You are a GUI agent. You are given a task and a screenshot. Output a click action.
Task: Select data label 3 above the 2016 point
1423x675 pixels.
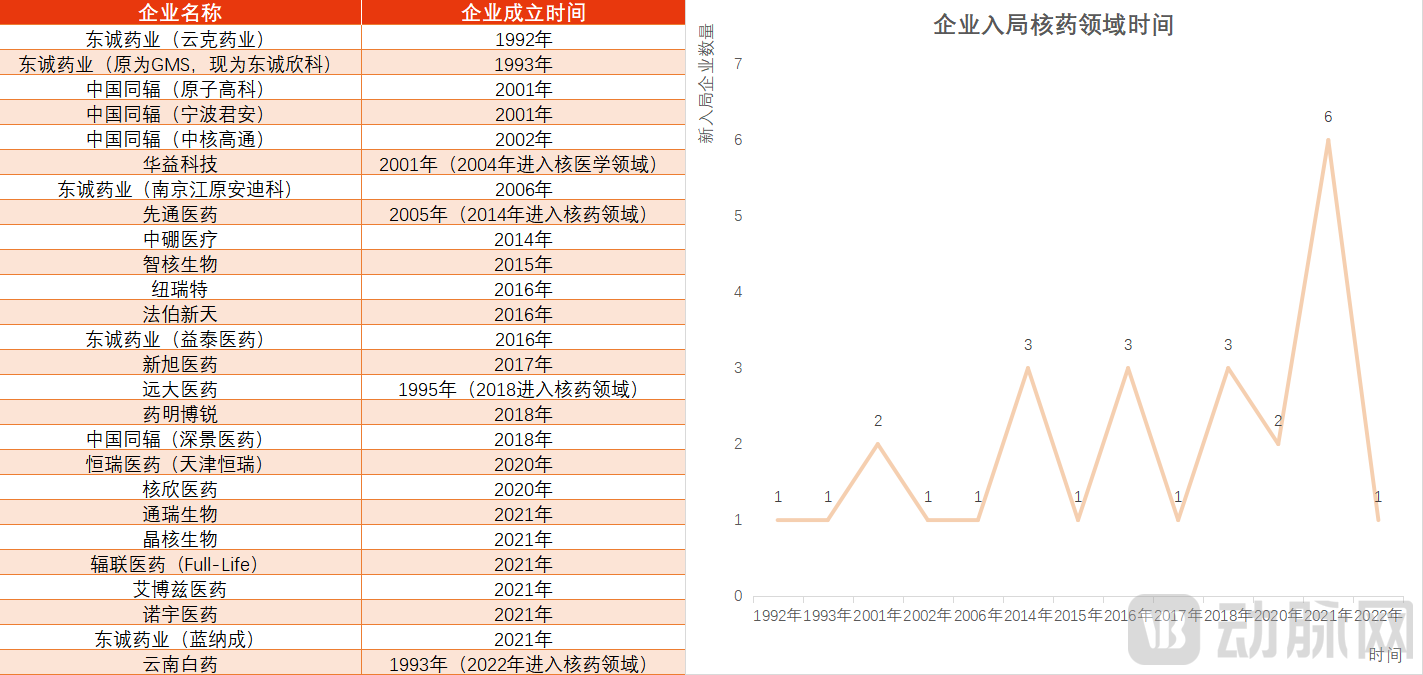[x=1128, y=345]
